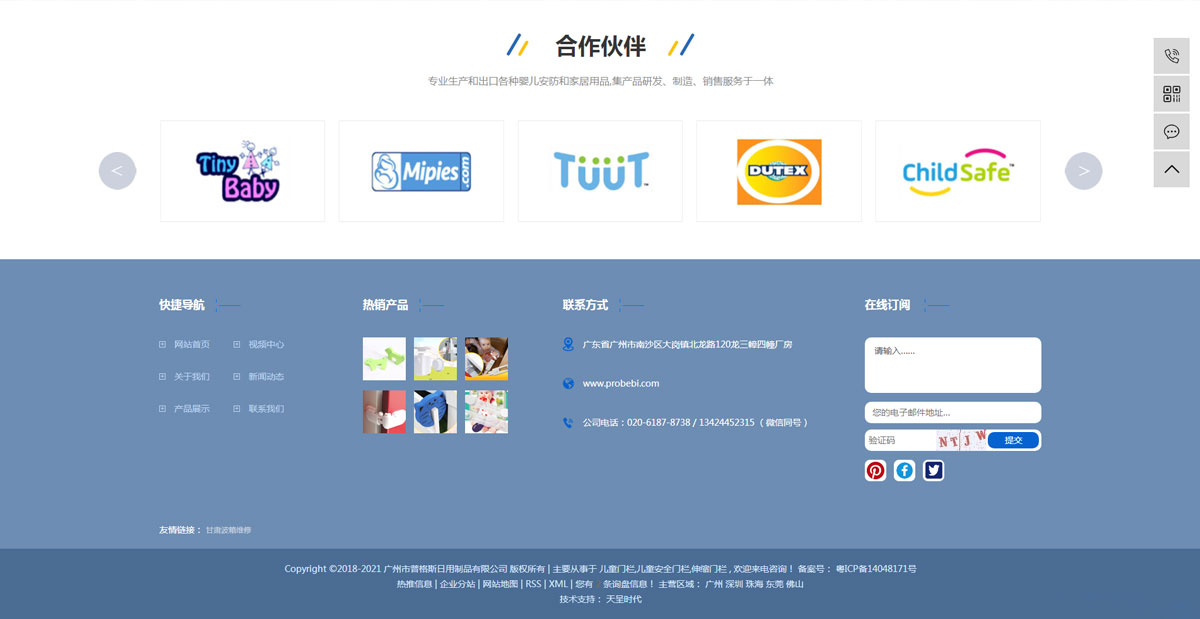Open the QR code icon in side toolbar
This screenshot has width=1200, height=619.
point(1171,94)
